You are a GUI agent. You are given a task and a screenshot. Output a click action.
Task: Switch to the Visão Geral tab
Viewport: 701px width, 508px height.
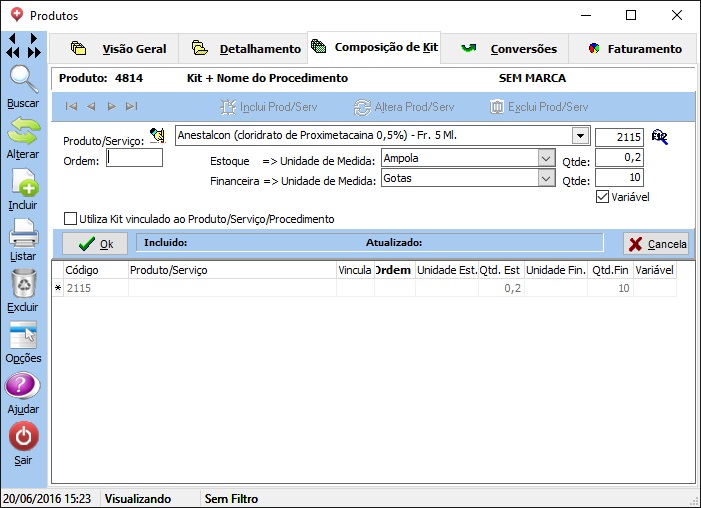pos(124,49)
